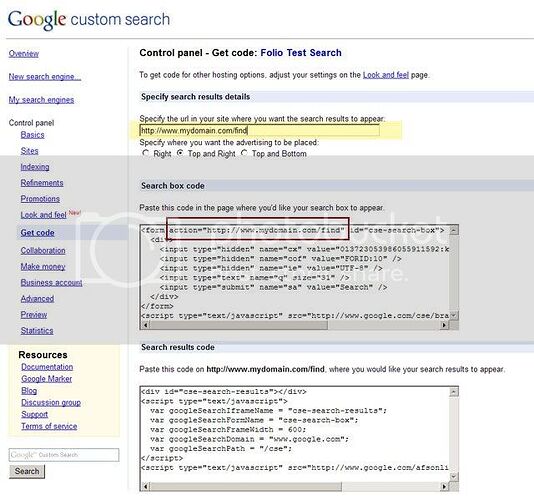Image resolution: width=534 pixels, height=500 pixels.
Task: Open the Documentation resource link
Action: coord(47,367)
